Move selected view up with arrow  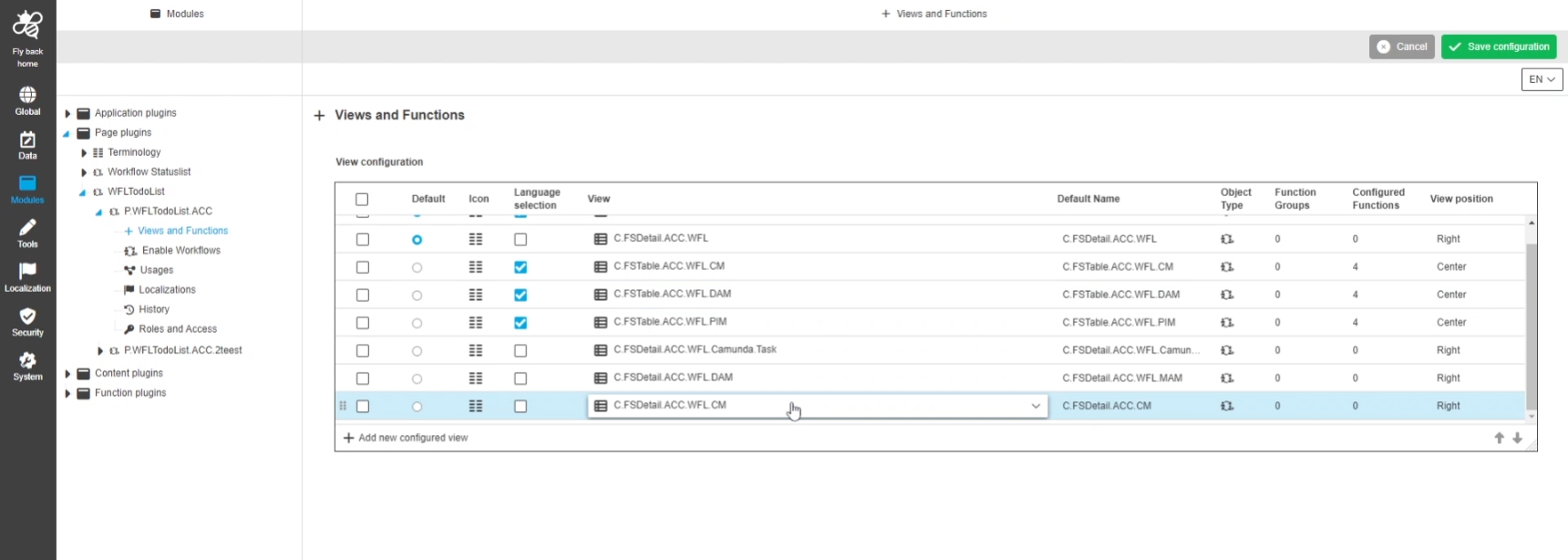click(x=1499, y=438)
